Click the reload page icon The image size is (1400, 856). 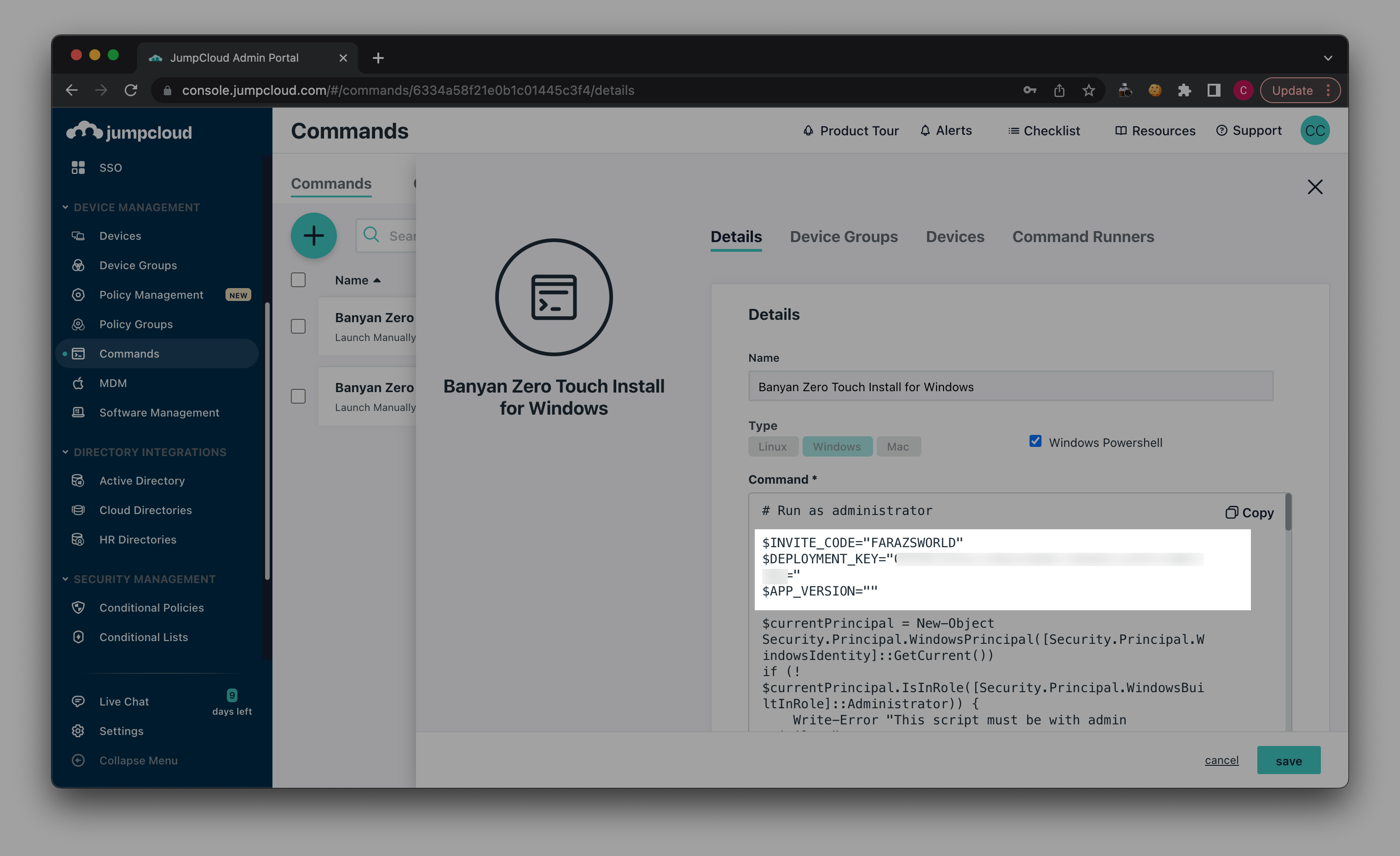click(131, 90)
